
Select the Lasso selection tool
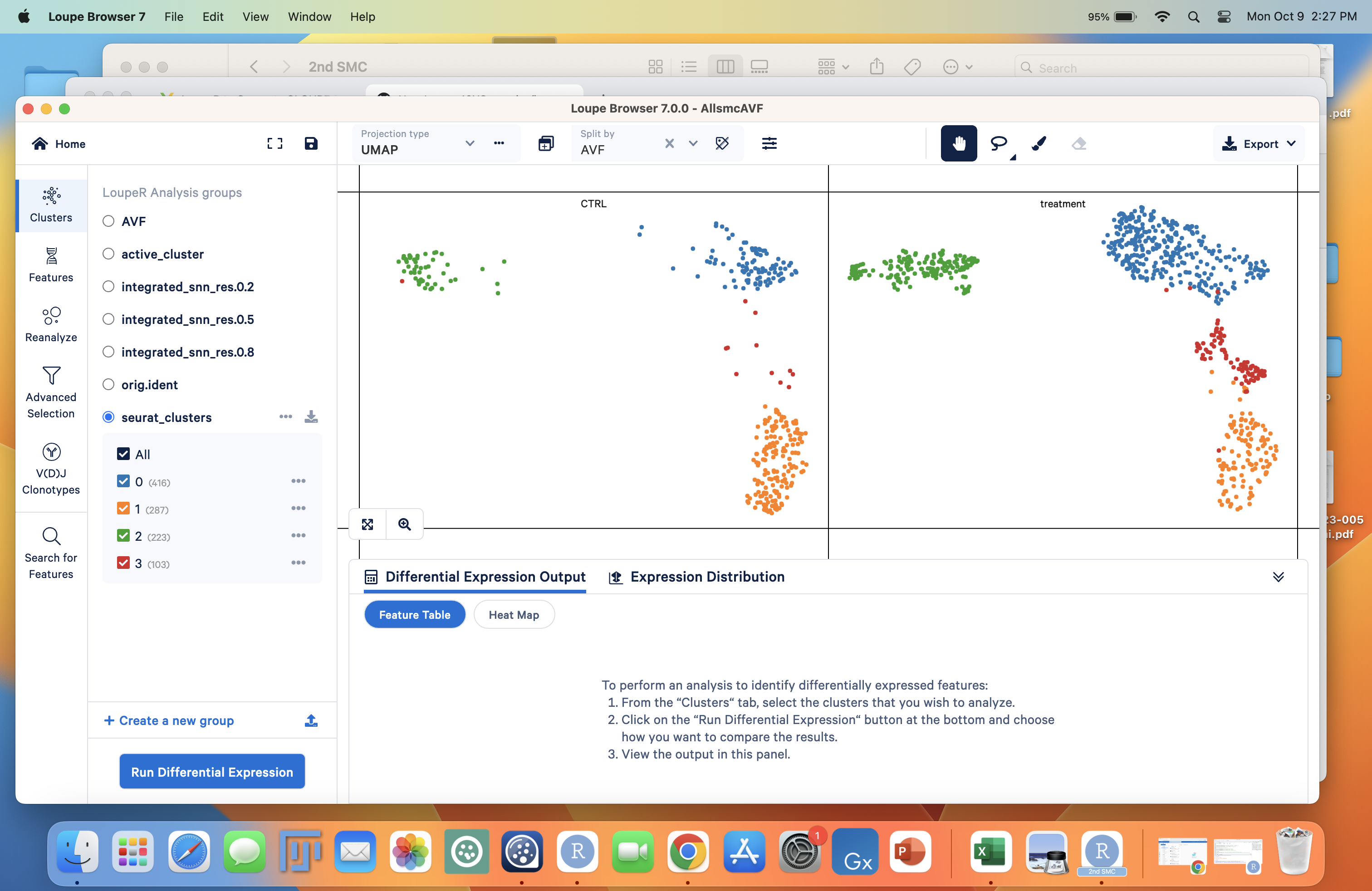click(999, 143)
